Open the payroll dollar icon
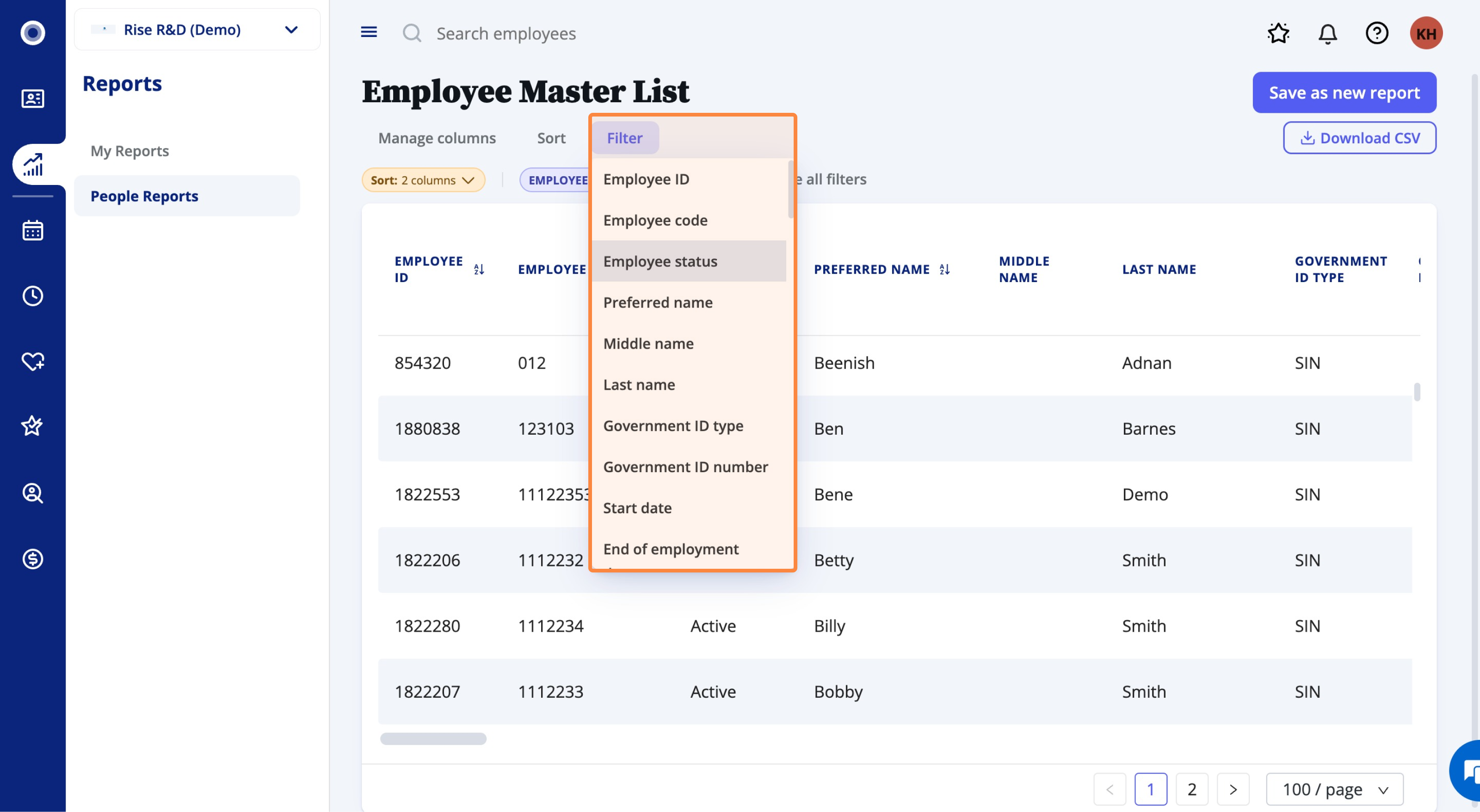The width and height of the screenshot is (1480, 812). 33,559
